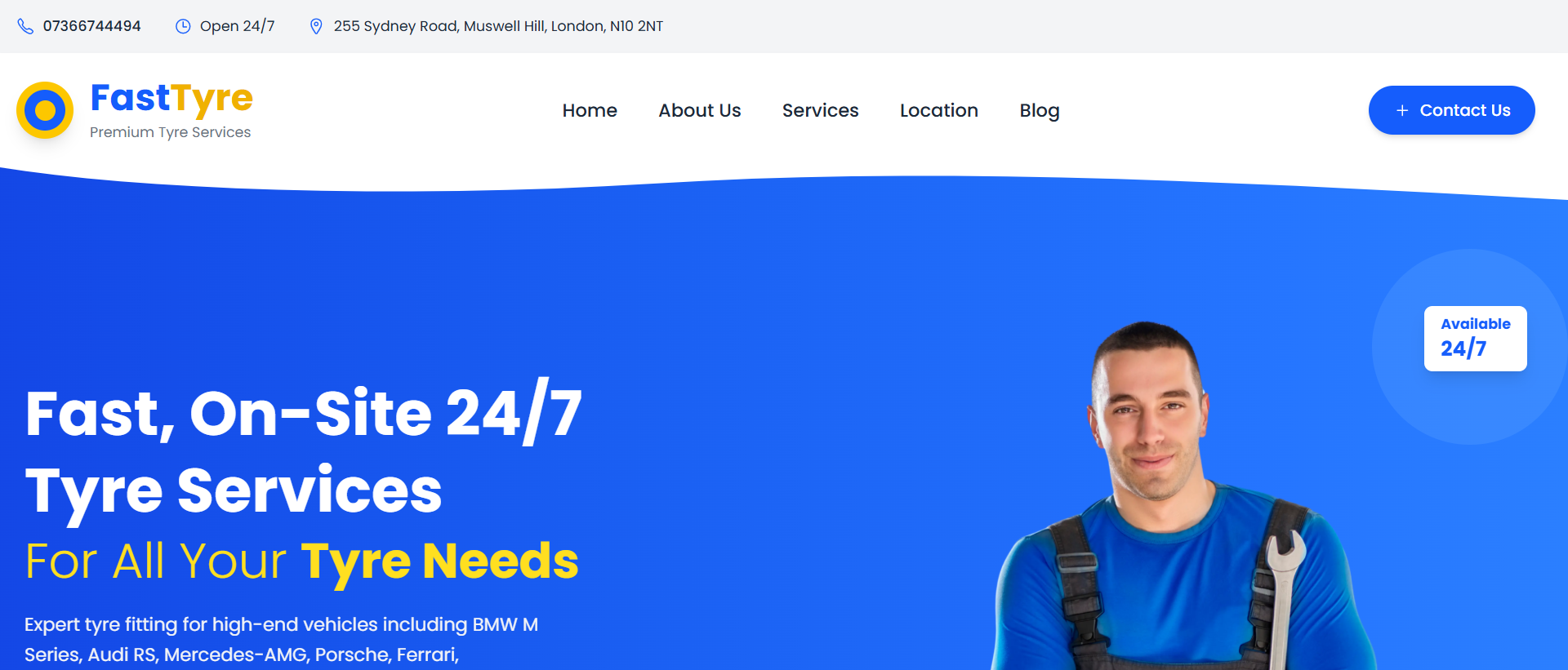The width and height of the screenshot is (1568, 670).
Task: Click the mechanic photo in hero
Action: point(1184,498)
